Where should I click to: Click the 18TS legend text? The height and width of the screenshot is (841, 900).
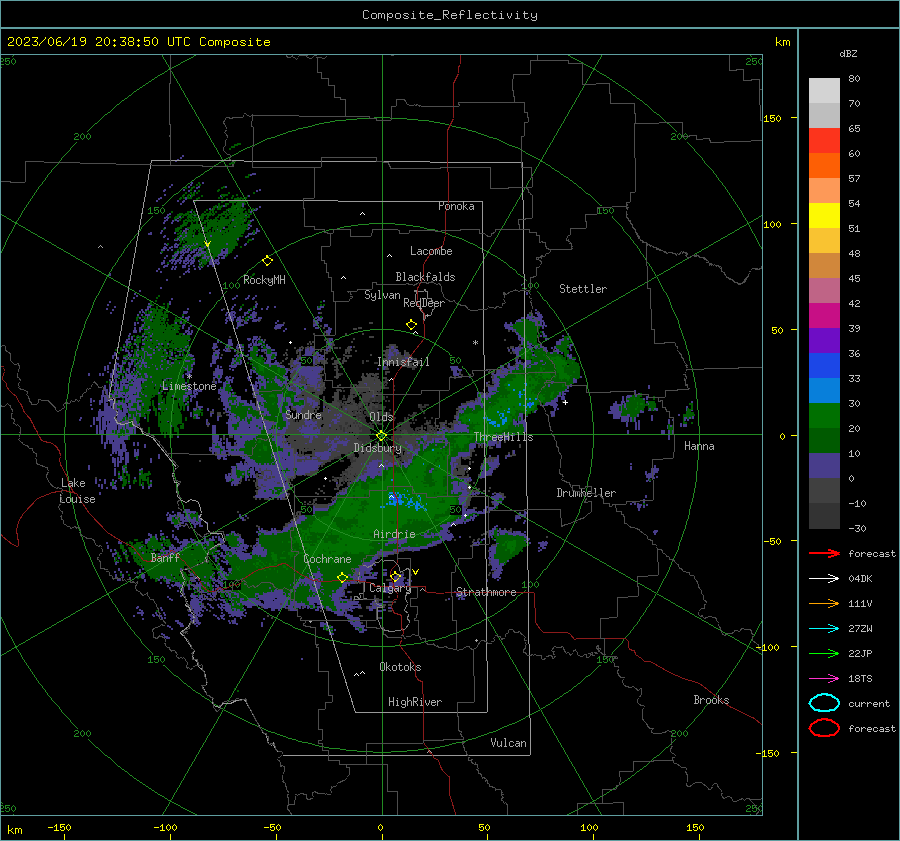tap(860, 679)
